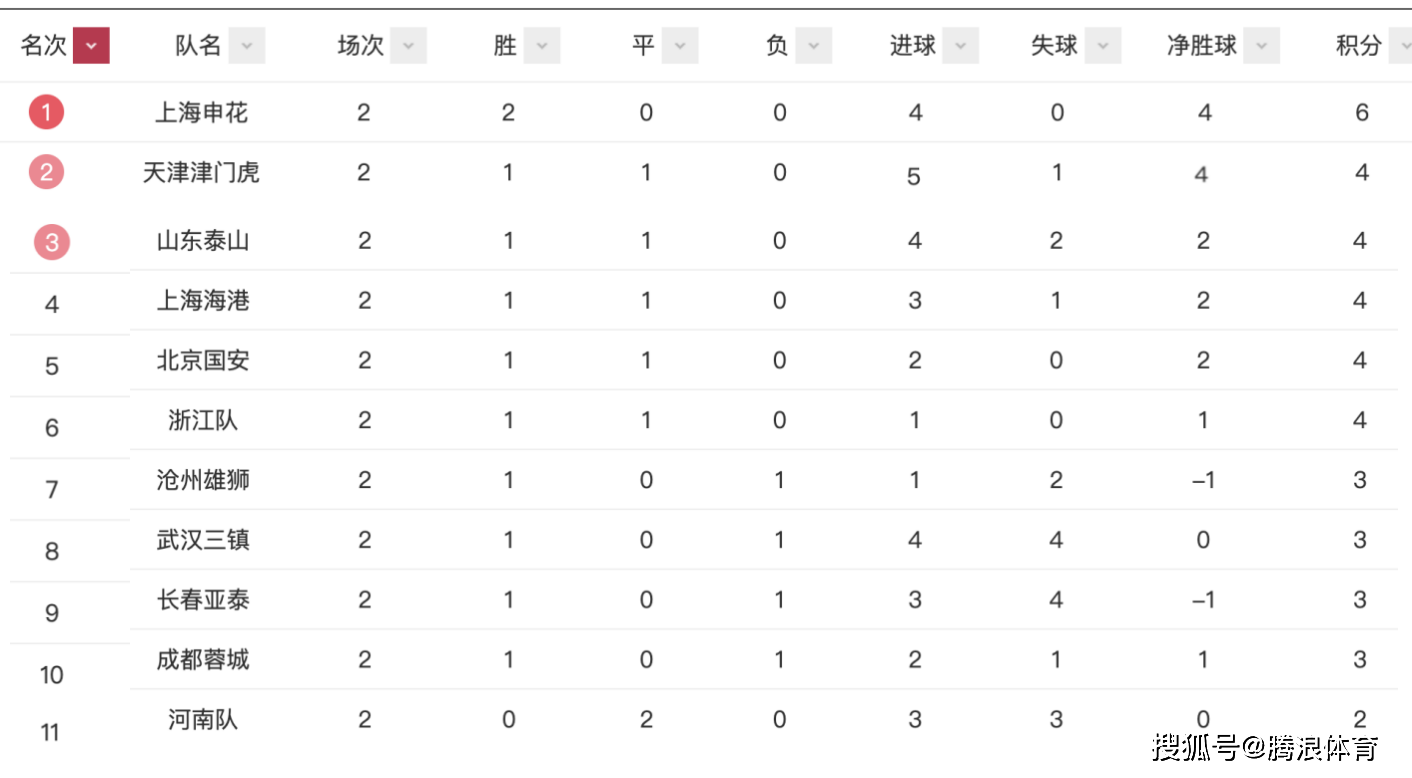Select the 天津津门虎 team name
Screen dimensions: 1412x778
pos(201,173)
